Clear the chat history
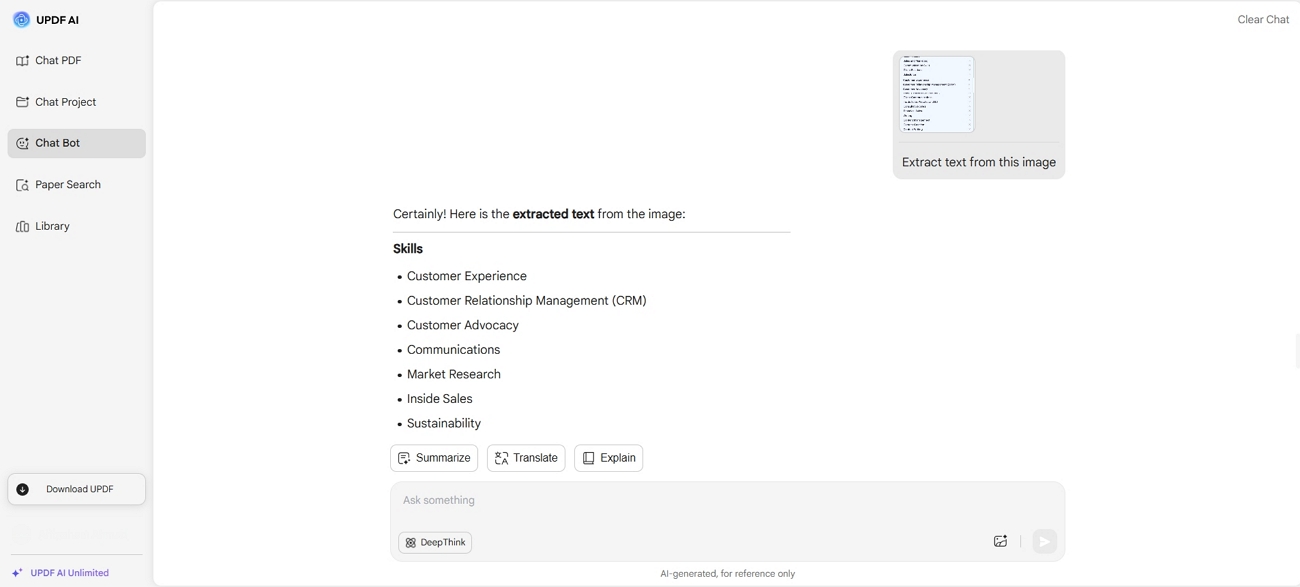1300x587 pixels. point(1263,19)
